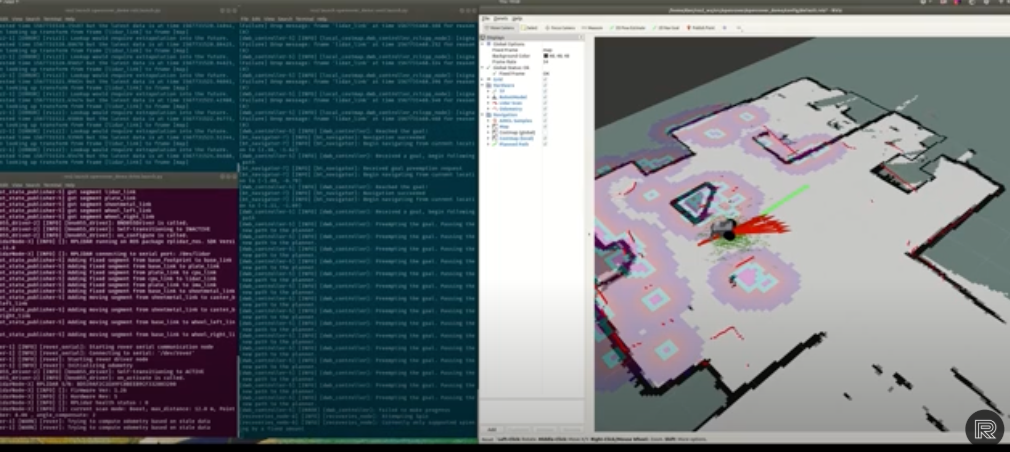
Task: Close the Displays panel with its x button
Action: pos(581,37)
